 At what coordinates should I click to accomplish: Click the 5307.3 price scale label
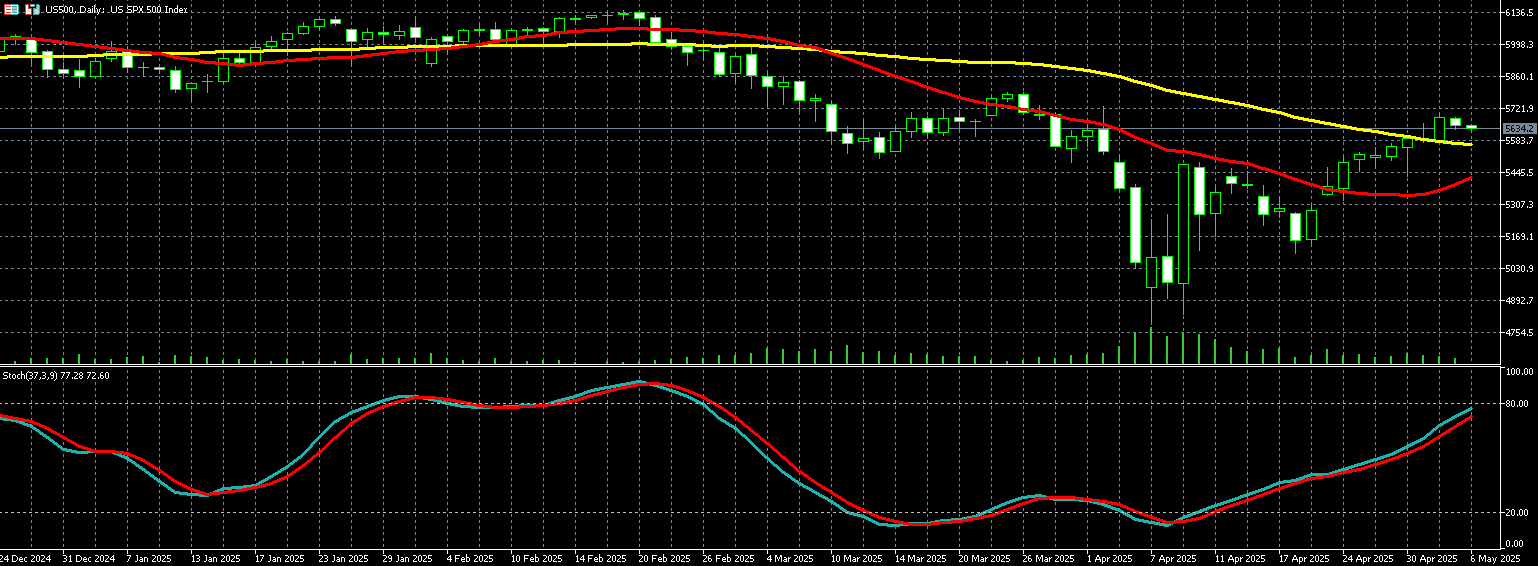point(1519,205)
